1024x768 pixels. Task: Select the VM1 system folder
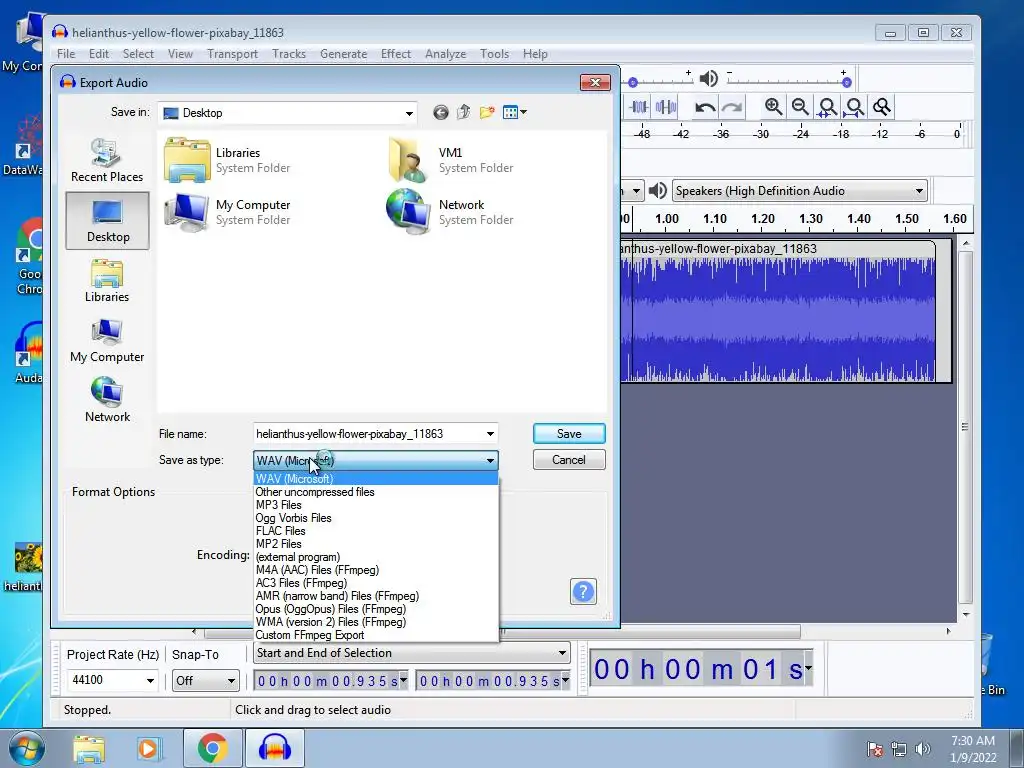click(451, 160)
